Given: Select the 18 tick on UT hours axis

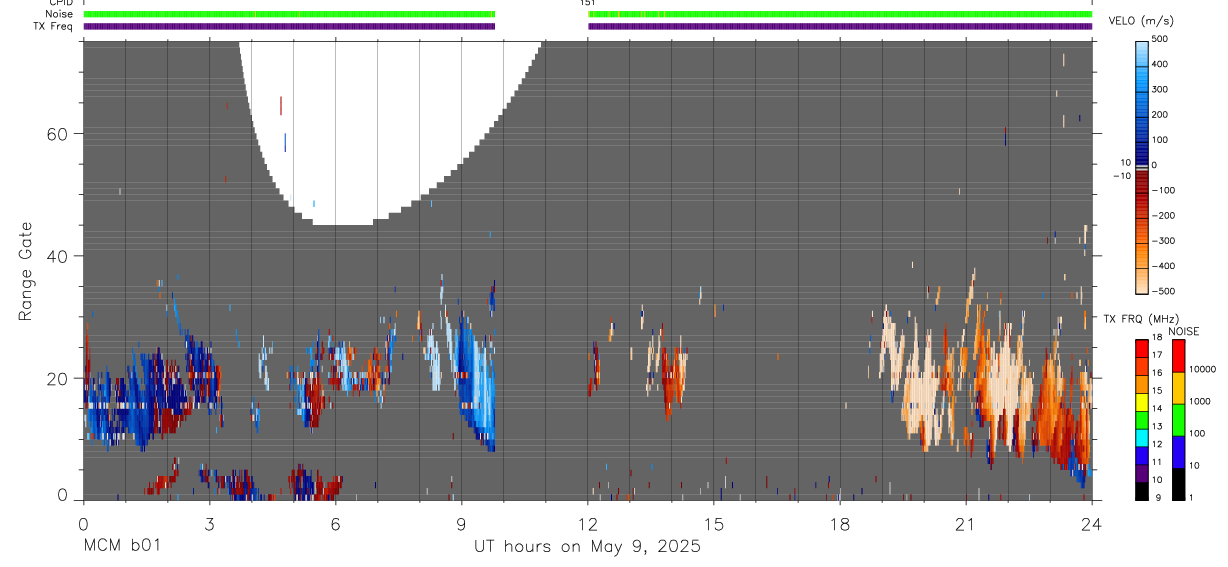Looking at the screenshot, I should 840,523.
